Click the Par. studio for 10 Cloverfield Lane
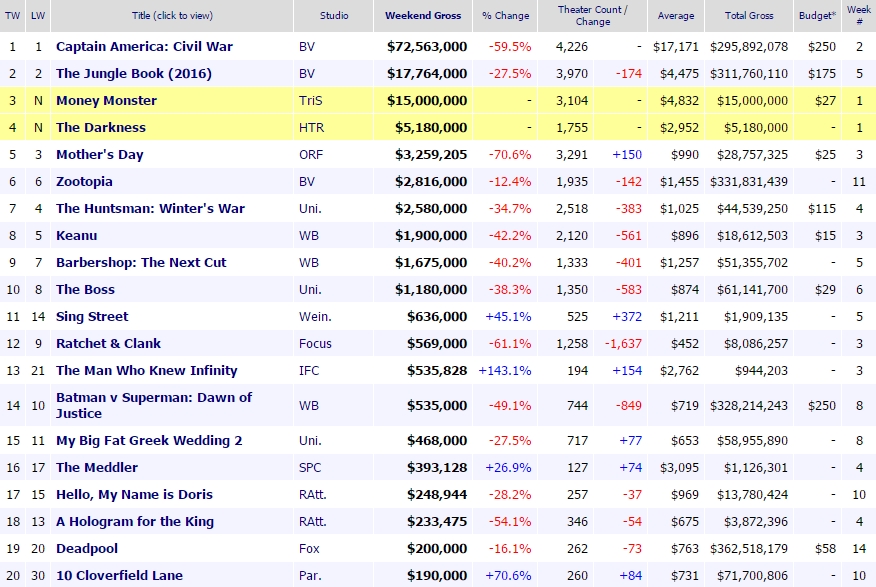The width and height of the screenshot is (876, 587). tap(310, 575)
